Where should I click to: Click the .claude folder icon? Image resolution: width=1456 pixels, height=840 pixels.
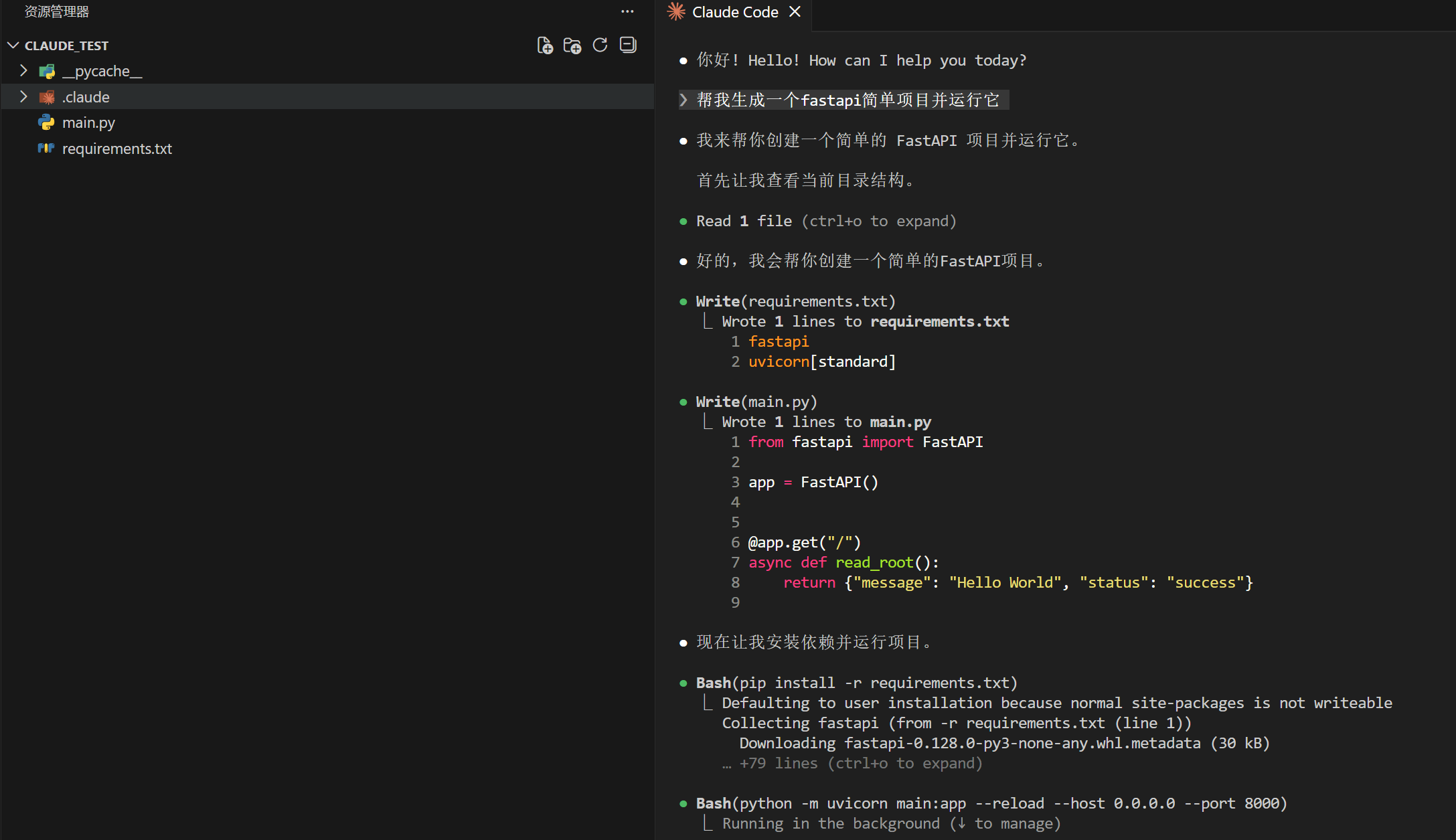(x=47, y=97)
